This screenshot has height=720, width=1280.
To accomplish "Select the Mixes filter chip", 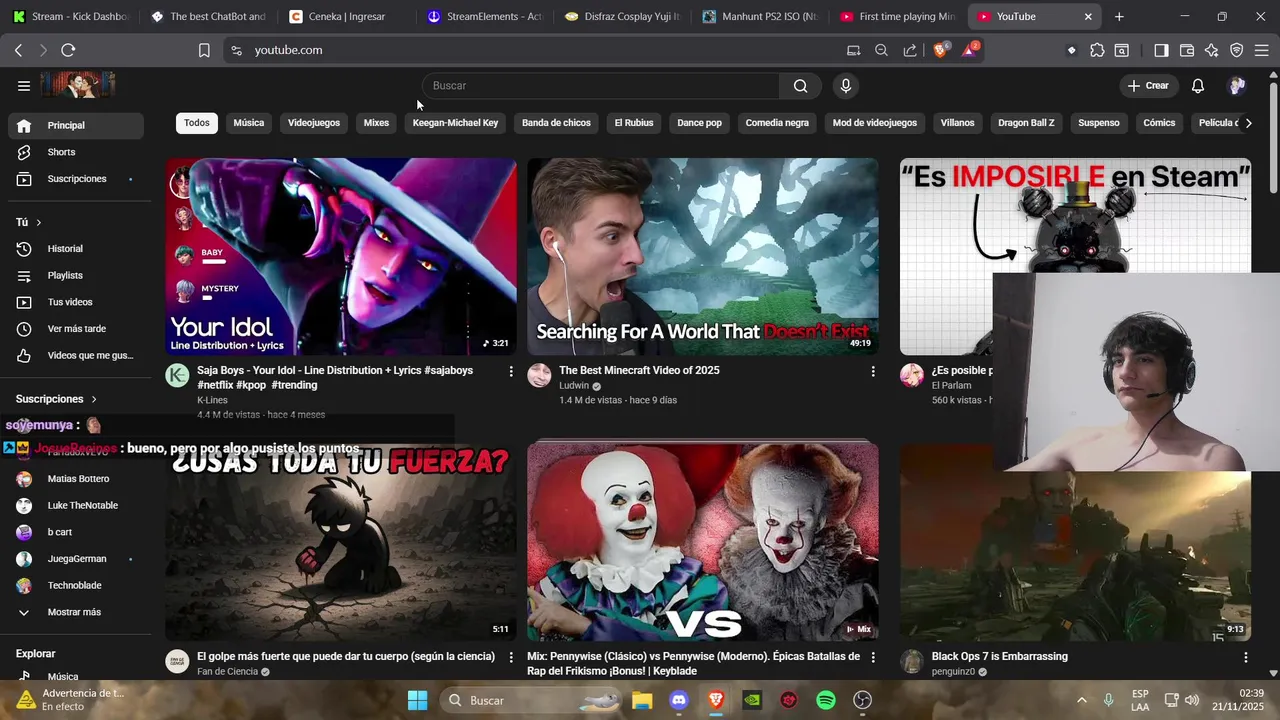I will [x=376, y=123].
